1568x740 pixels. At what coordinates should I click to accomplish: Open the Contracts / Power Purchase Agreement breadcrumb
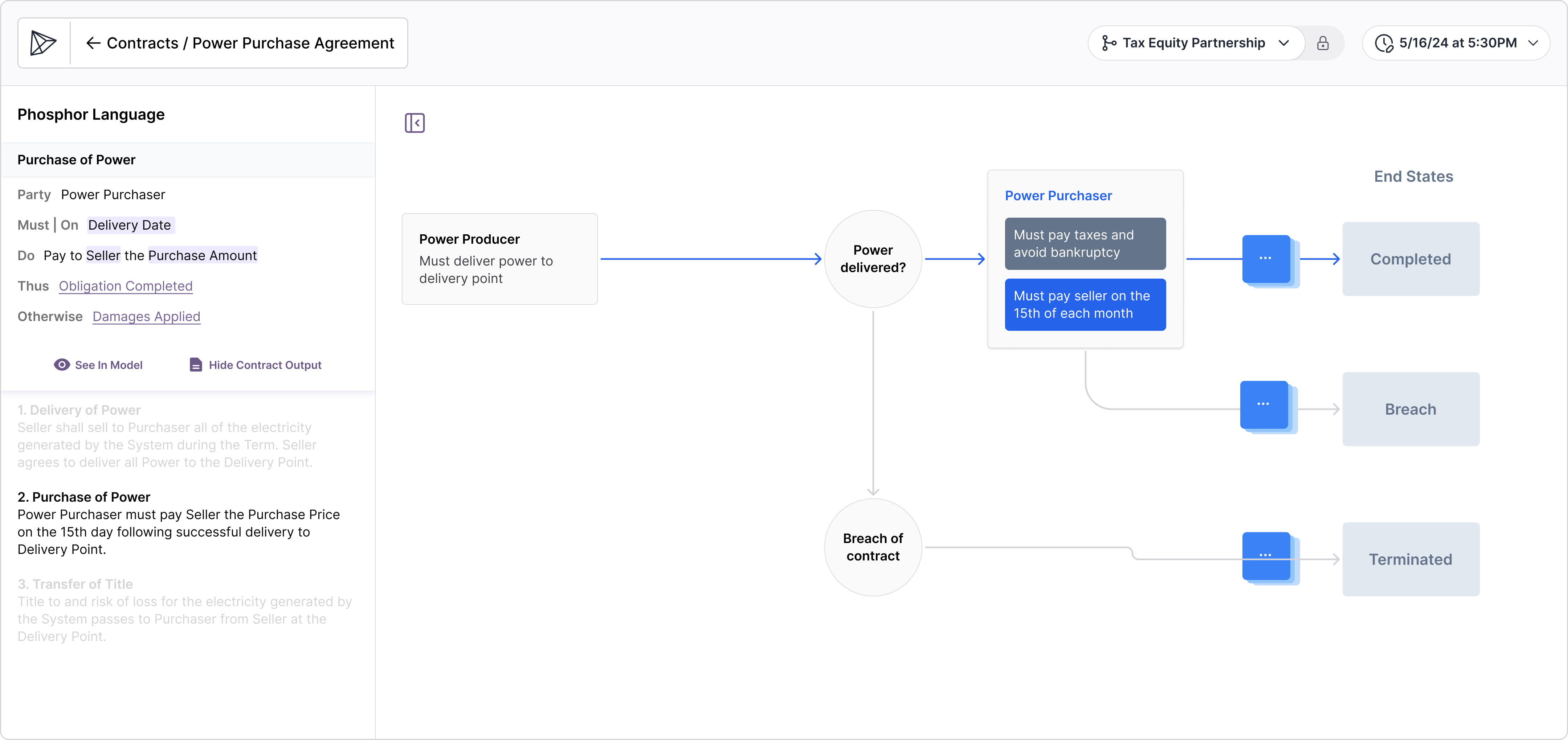(x=250, y=43)
